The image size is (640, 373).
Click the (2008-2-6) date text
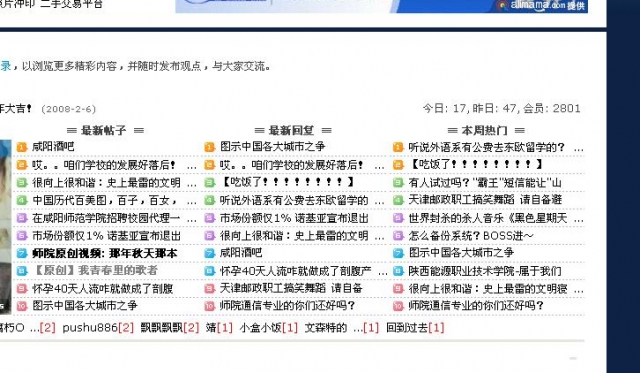pyautogui.click(x=69, y=109)
